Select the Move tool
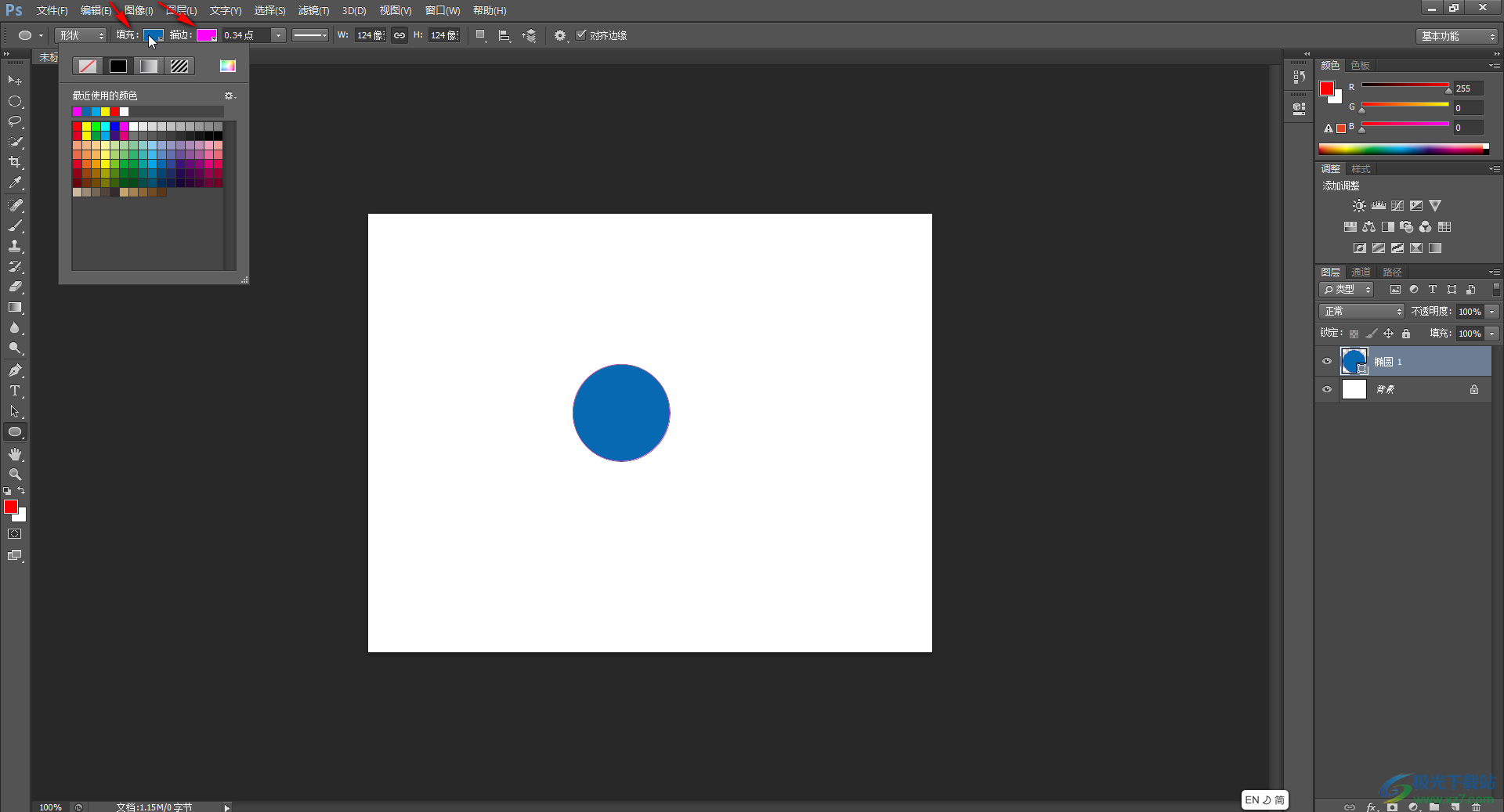The image size is (1504, 812). click(15, 81)
